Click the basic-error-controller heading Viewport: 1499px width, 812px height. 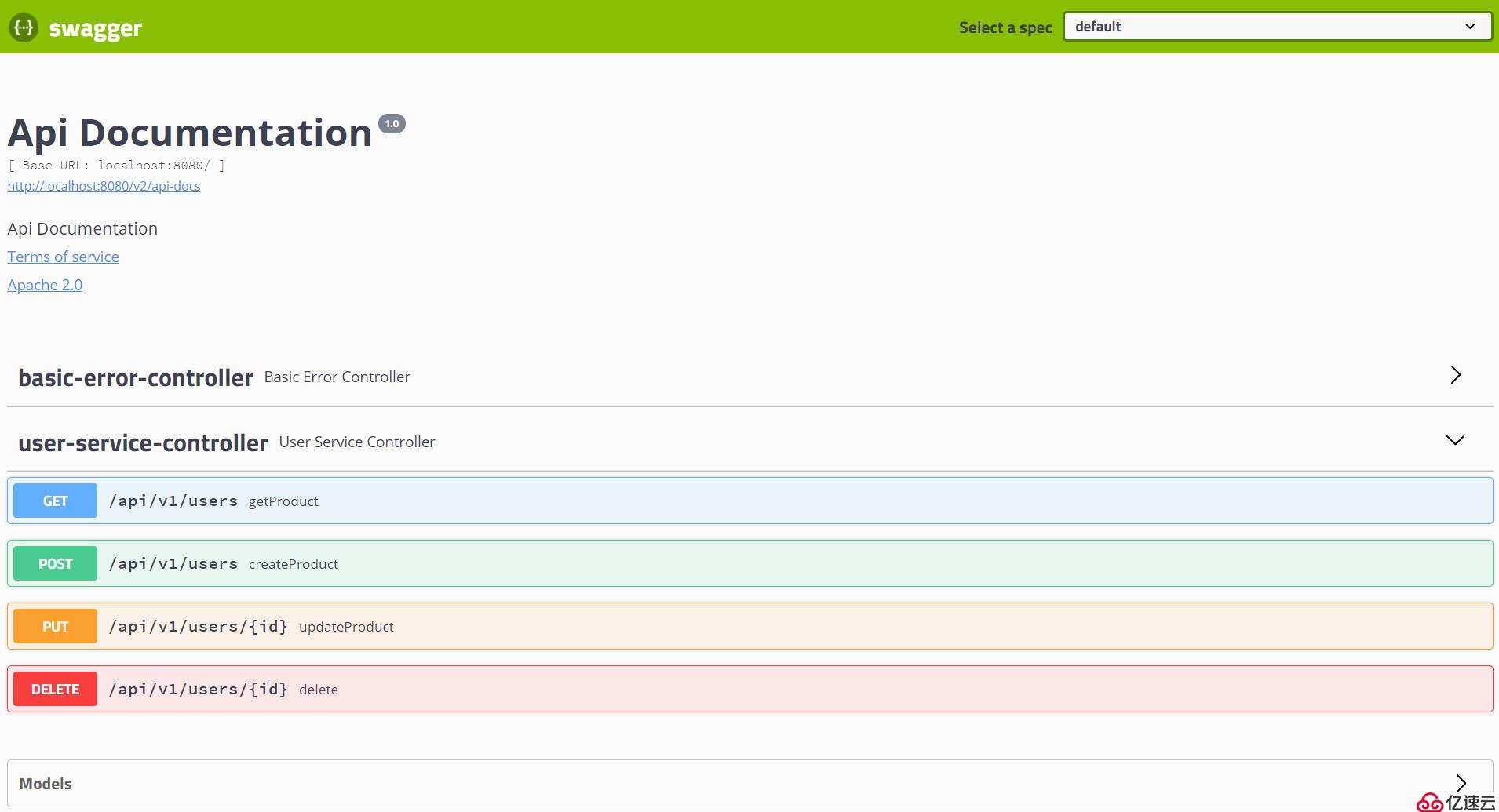pyautogui.click(x=136, y=378)
